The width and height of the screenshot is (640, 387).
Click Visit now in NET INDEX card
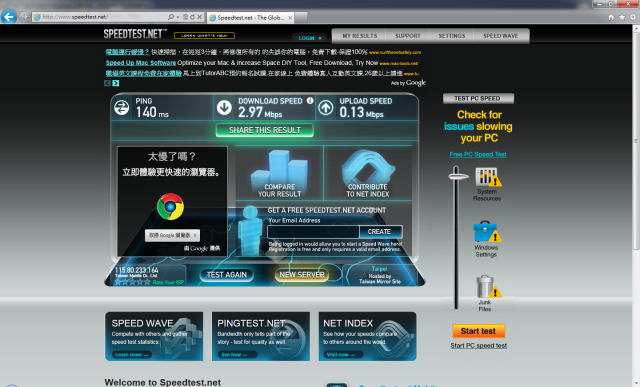tap(344, 355)
